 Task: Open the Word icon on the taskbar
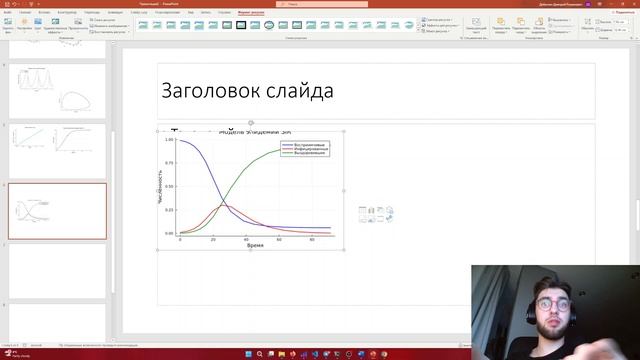(361, 354)
